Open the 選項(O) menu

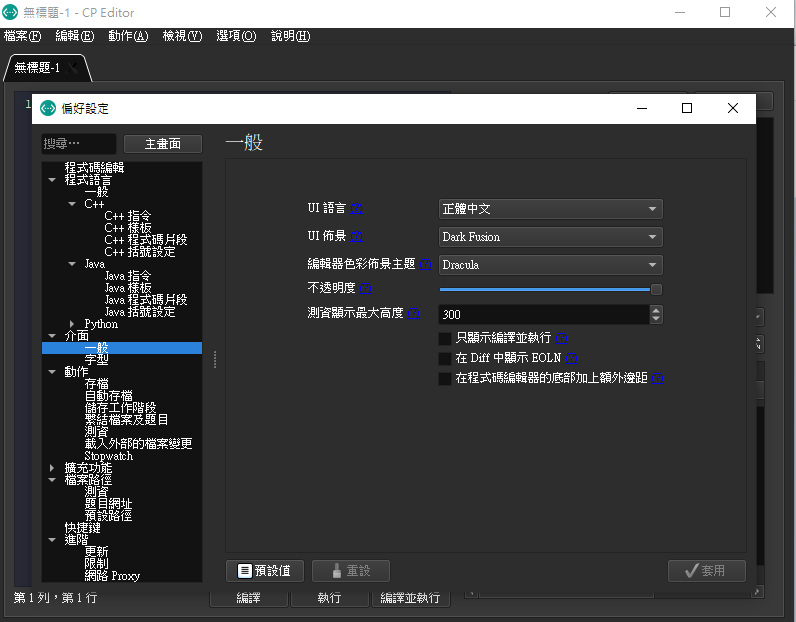pyautogui.click(x=236, y=36)
